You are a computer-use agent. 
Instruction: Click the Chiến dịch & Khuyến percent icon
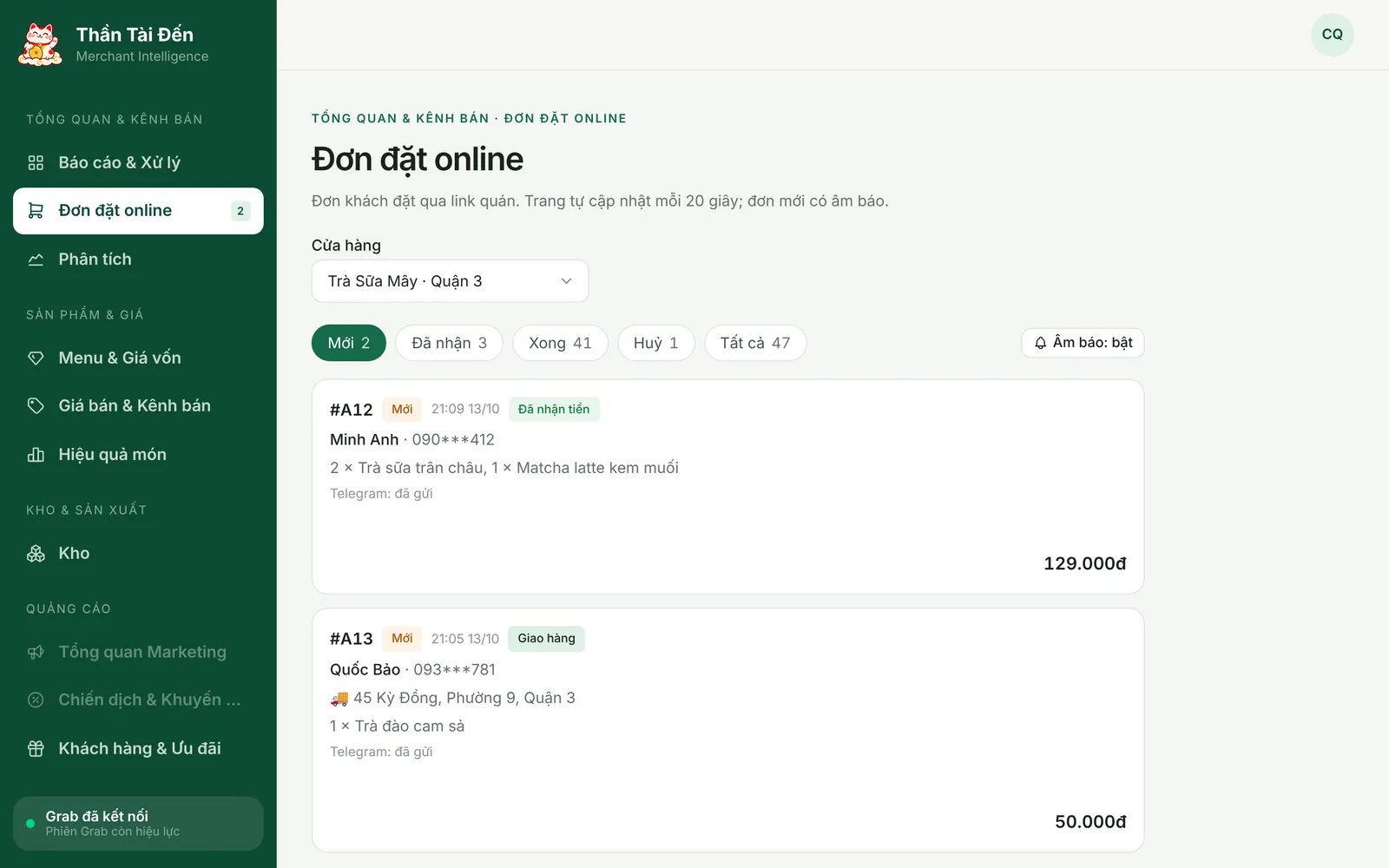pos(36,700)
